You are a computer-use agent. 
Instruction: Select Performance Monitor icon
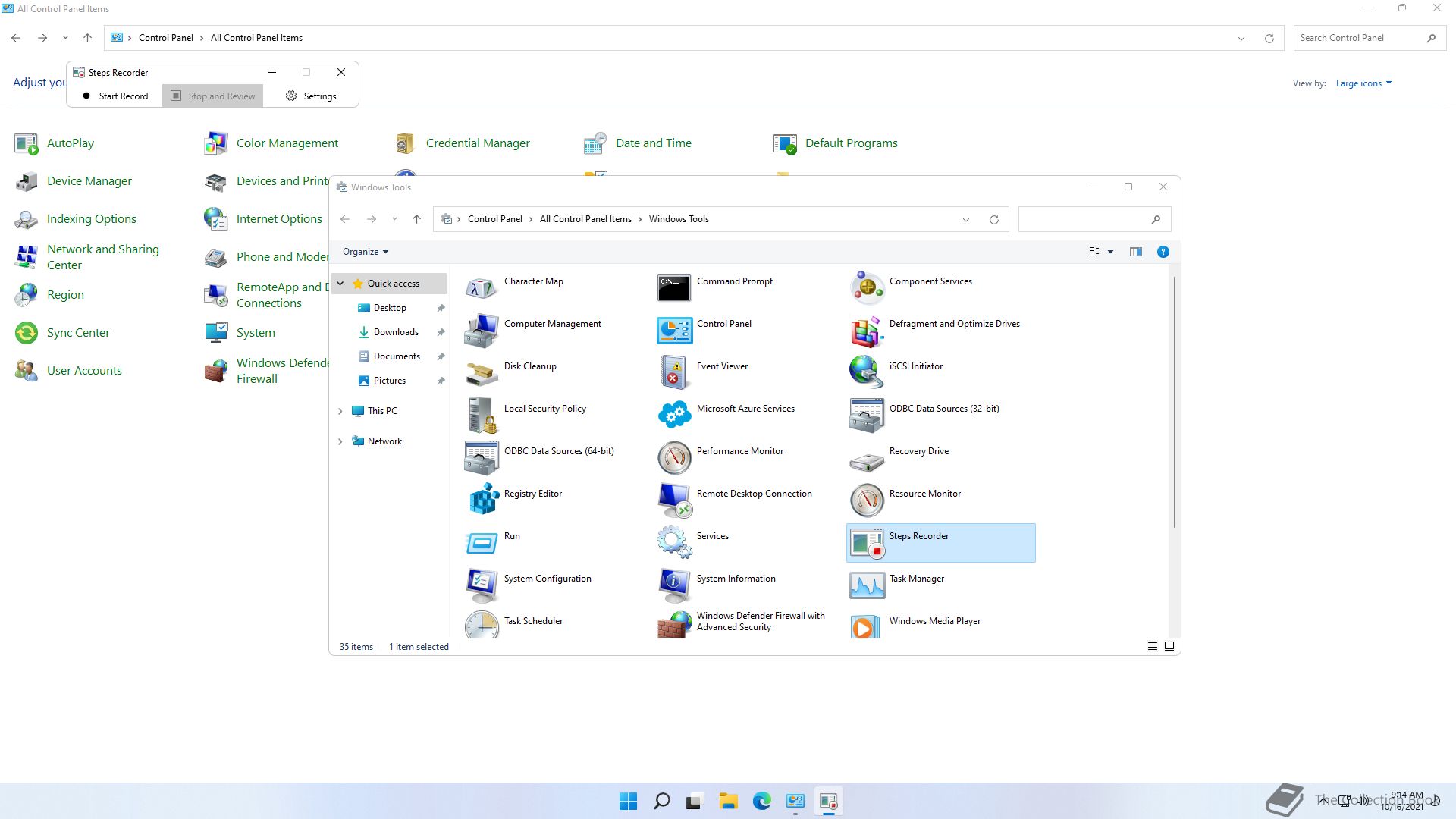673,458
